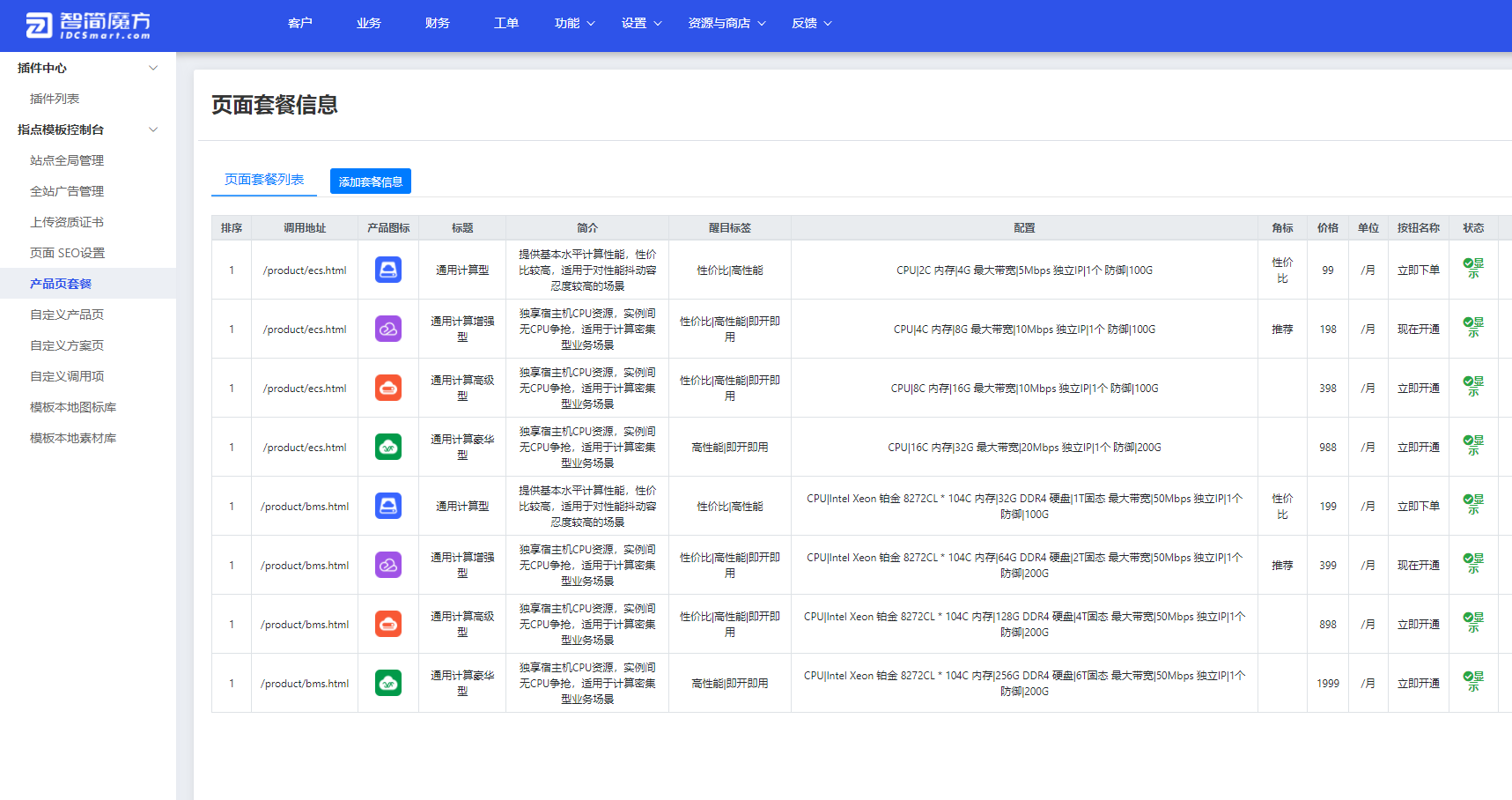The height and width of the screenshot is (800, 1512).
Task: Click the 添加套餐信息 button
Action: pos(371,181)
